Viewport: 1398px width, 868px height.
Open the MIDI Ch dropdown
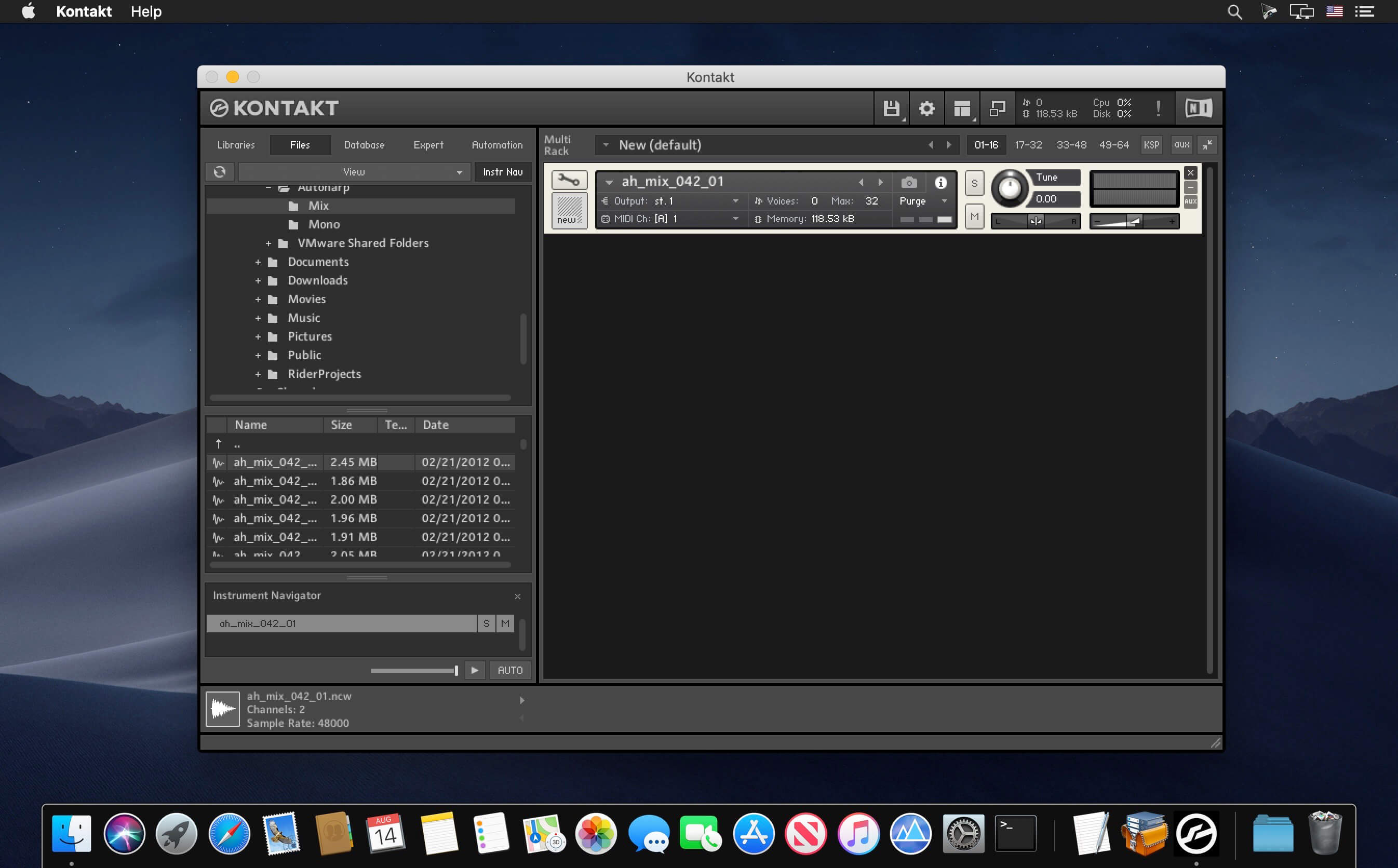[670, 219]
